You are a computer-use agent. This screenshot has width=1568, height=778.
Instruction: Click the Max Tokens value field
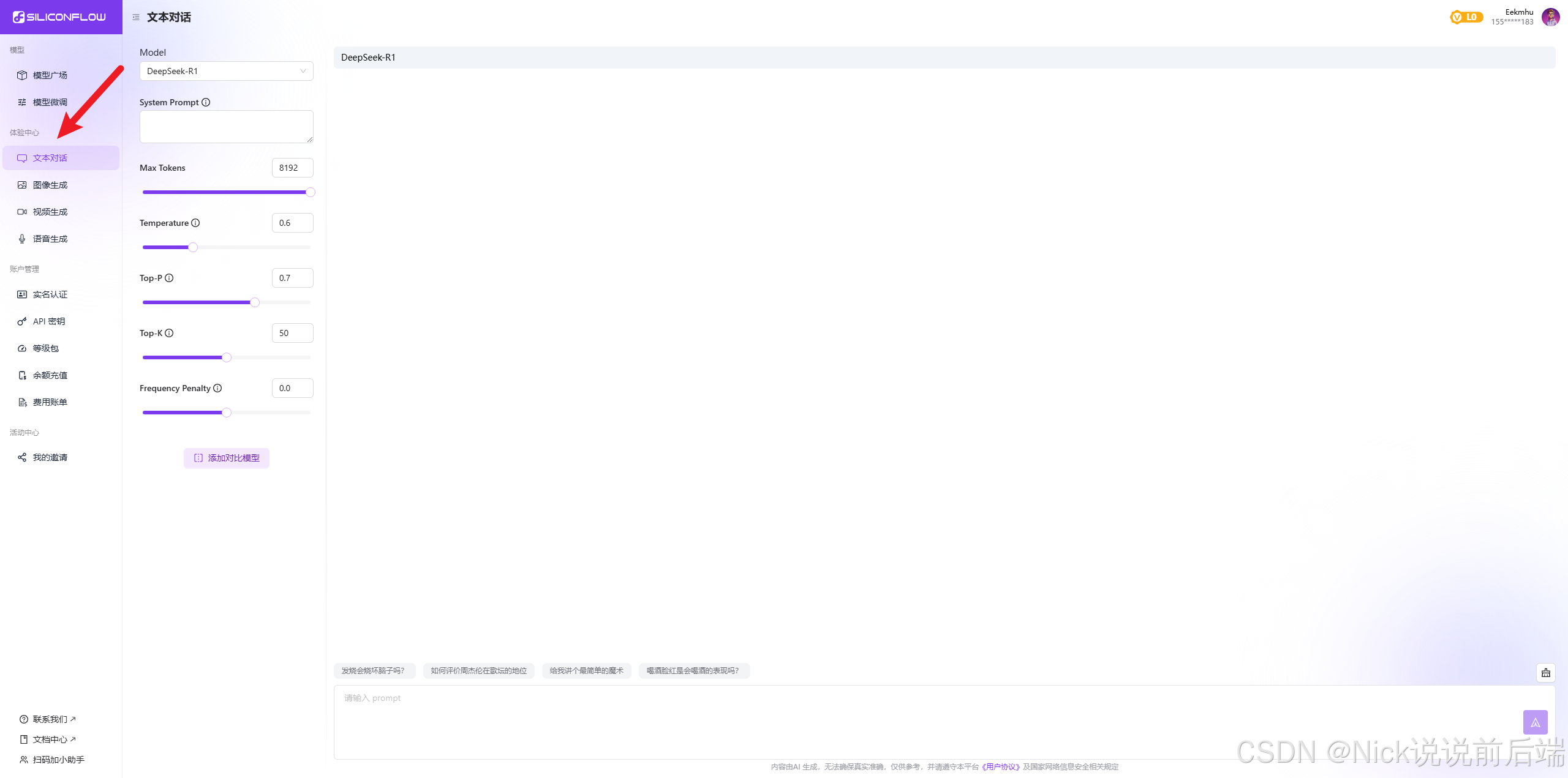[292, 168]
